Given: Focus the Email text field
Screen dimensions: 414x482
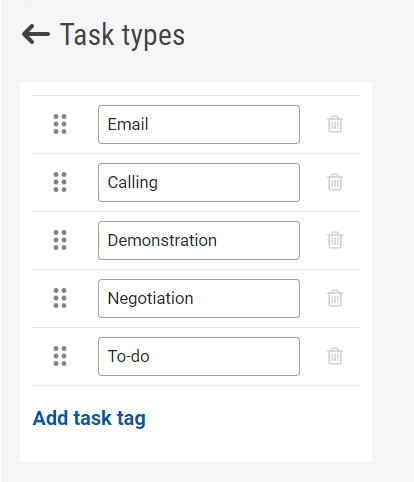Looking at the screenshot, I should click(x=199, y=125).
